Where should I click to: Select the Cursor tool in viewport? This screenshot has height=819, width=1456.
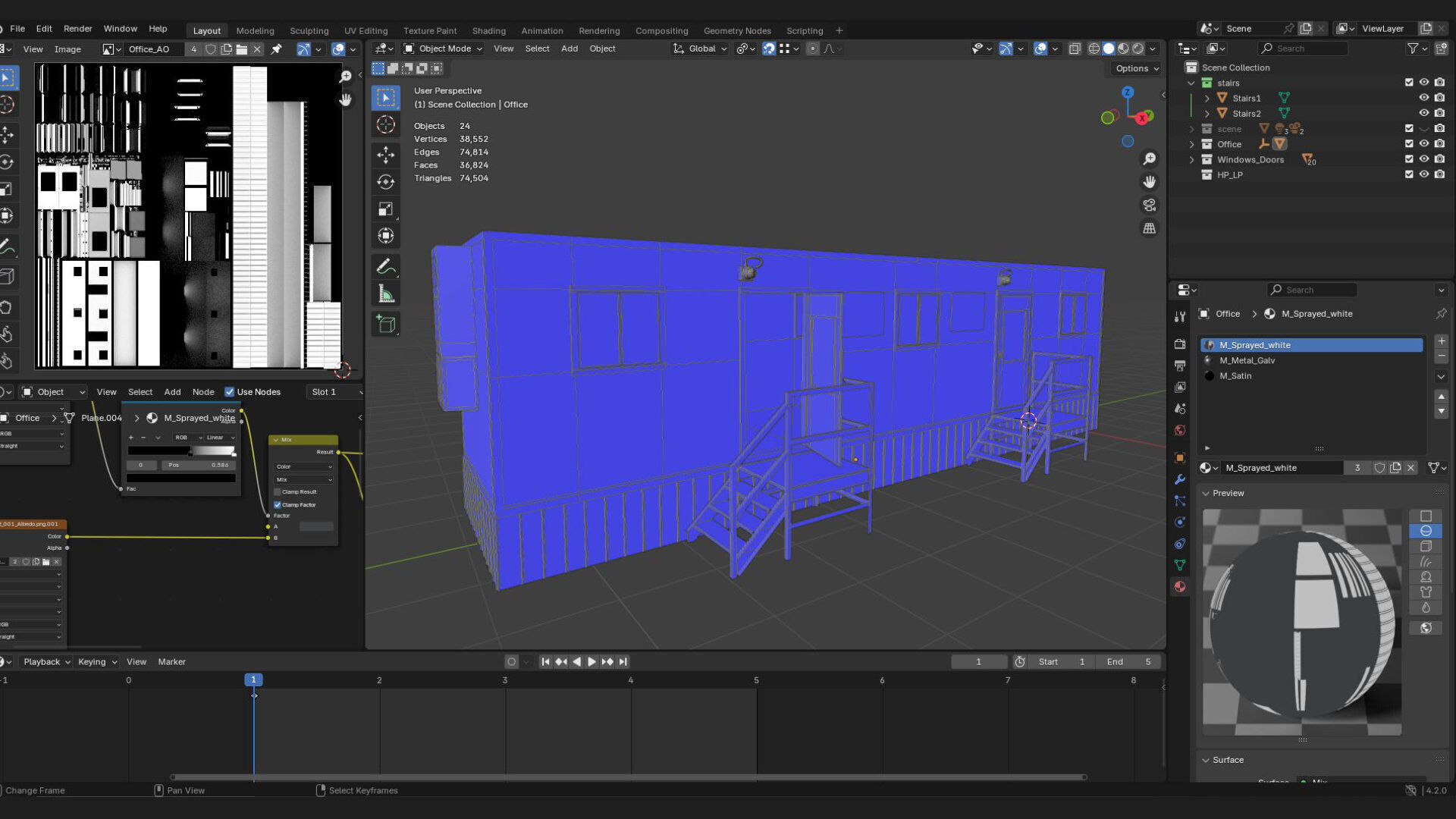pos(385,124)
